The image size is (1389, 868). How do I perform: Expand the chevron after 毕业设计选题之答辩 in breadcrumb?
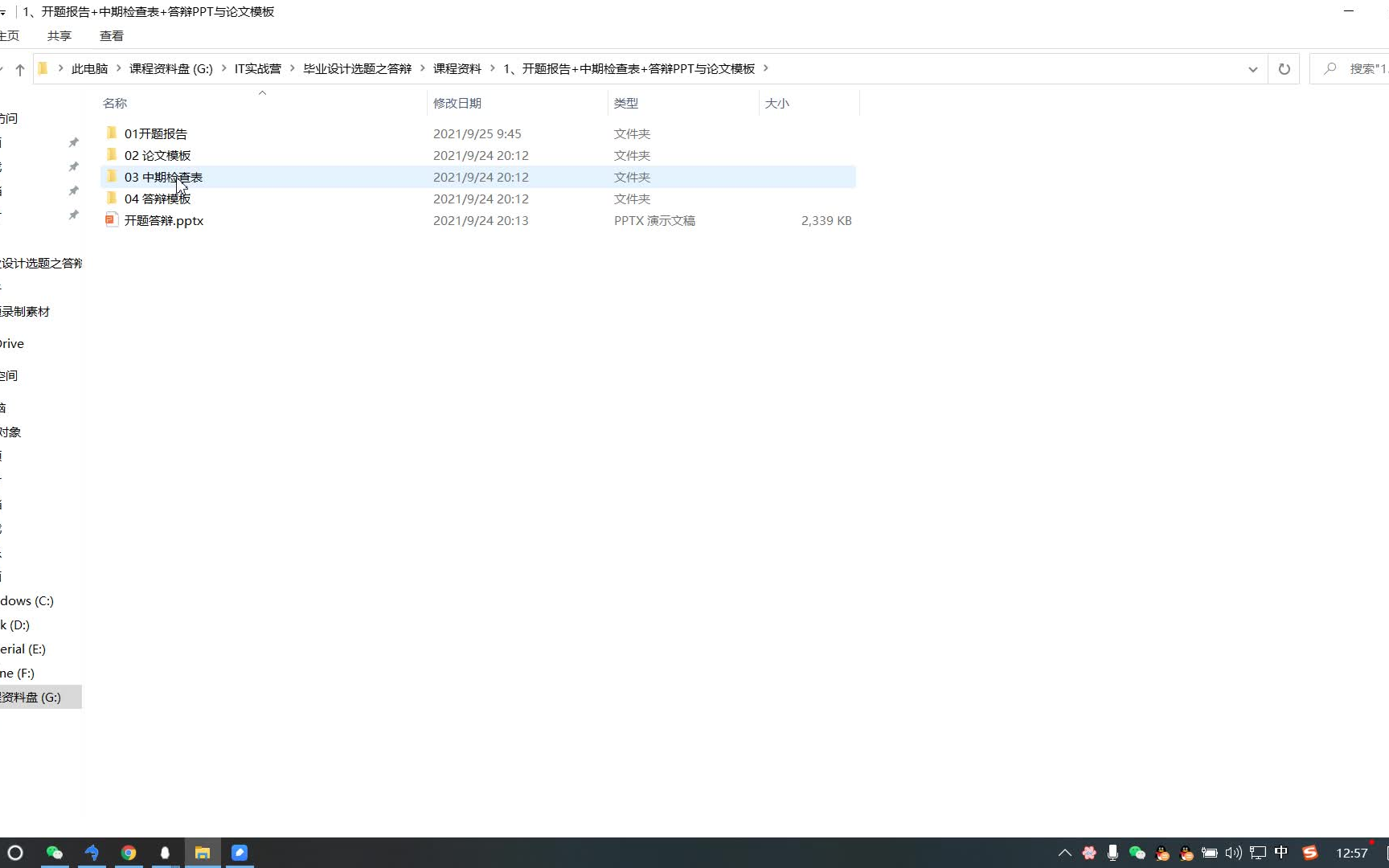(423, 68)
